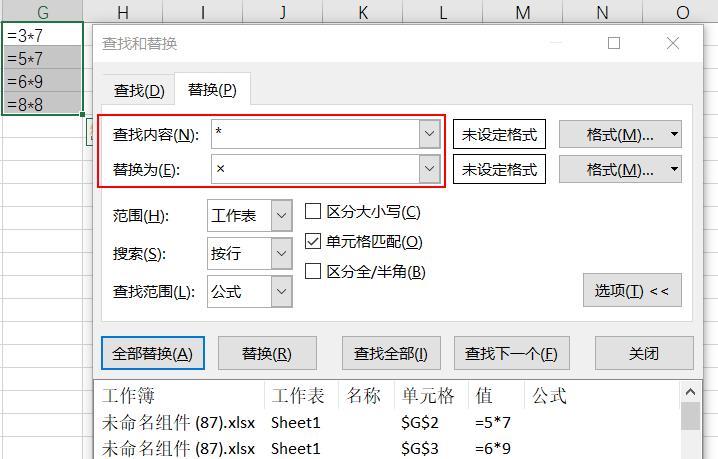Expand the arrow next to the 查找内容 格式 button
The width and height of the screenshot is (718, 459).
click(674, 134)
